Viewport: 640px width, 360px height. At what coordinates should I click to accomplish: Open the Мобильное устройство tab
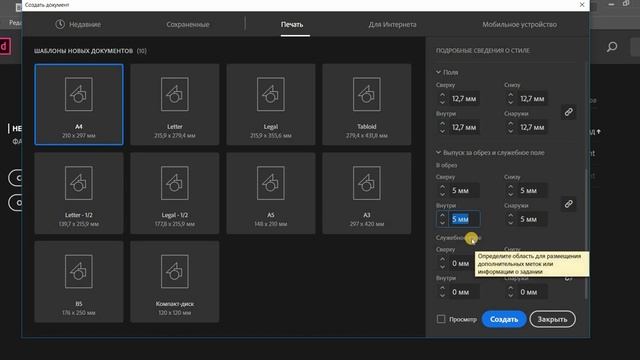520,24
